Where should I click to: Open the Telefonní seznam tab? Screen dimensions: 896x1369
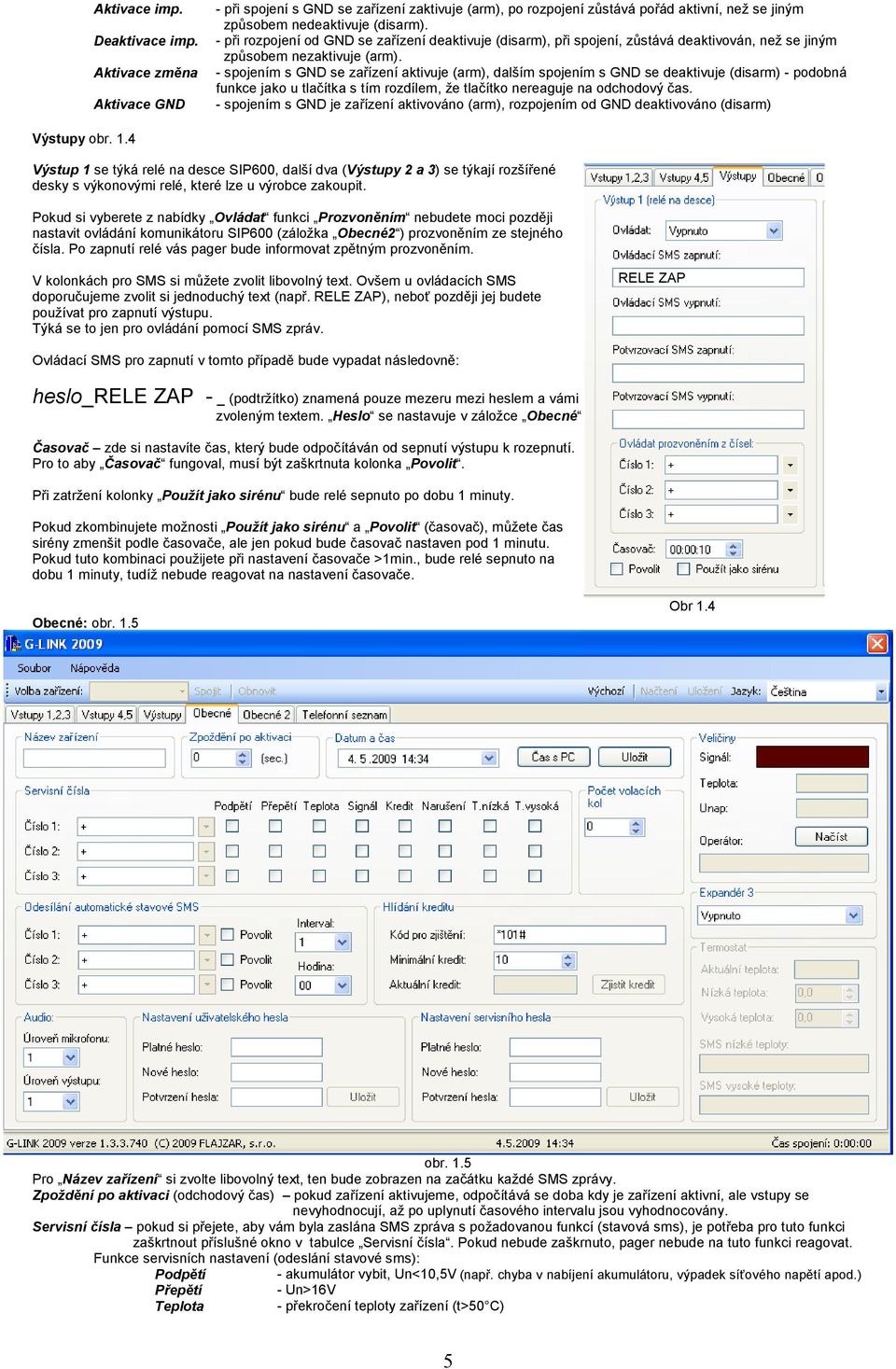point(344,715)
